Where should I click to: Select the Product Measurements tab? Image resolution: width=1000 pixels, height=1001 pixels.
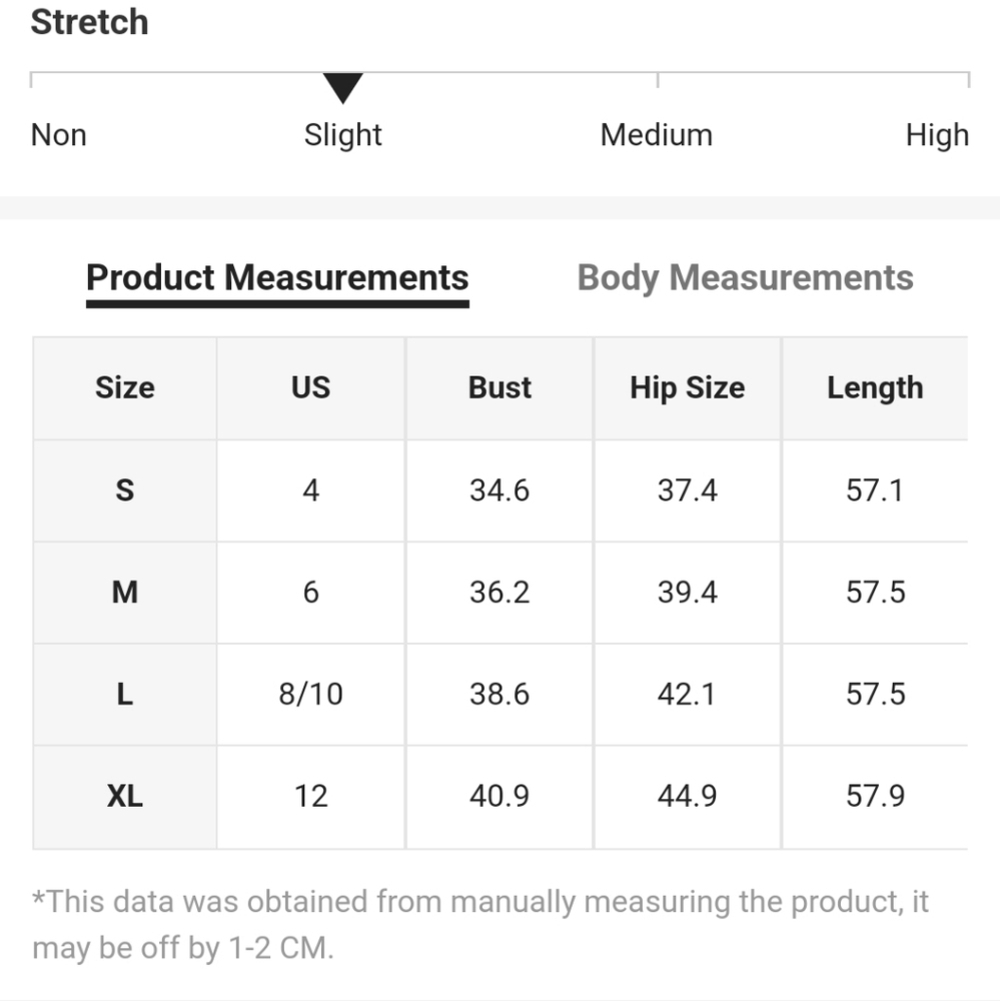278,278
